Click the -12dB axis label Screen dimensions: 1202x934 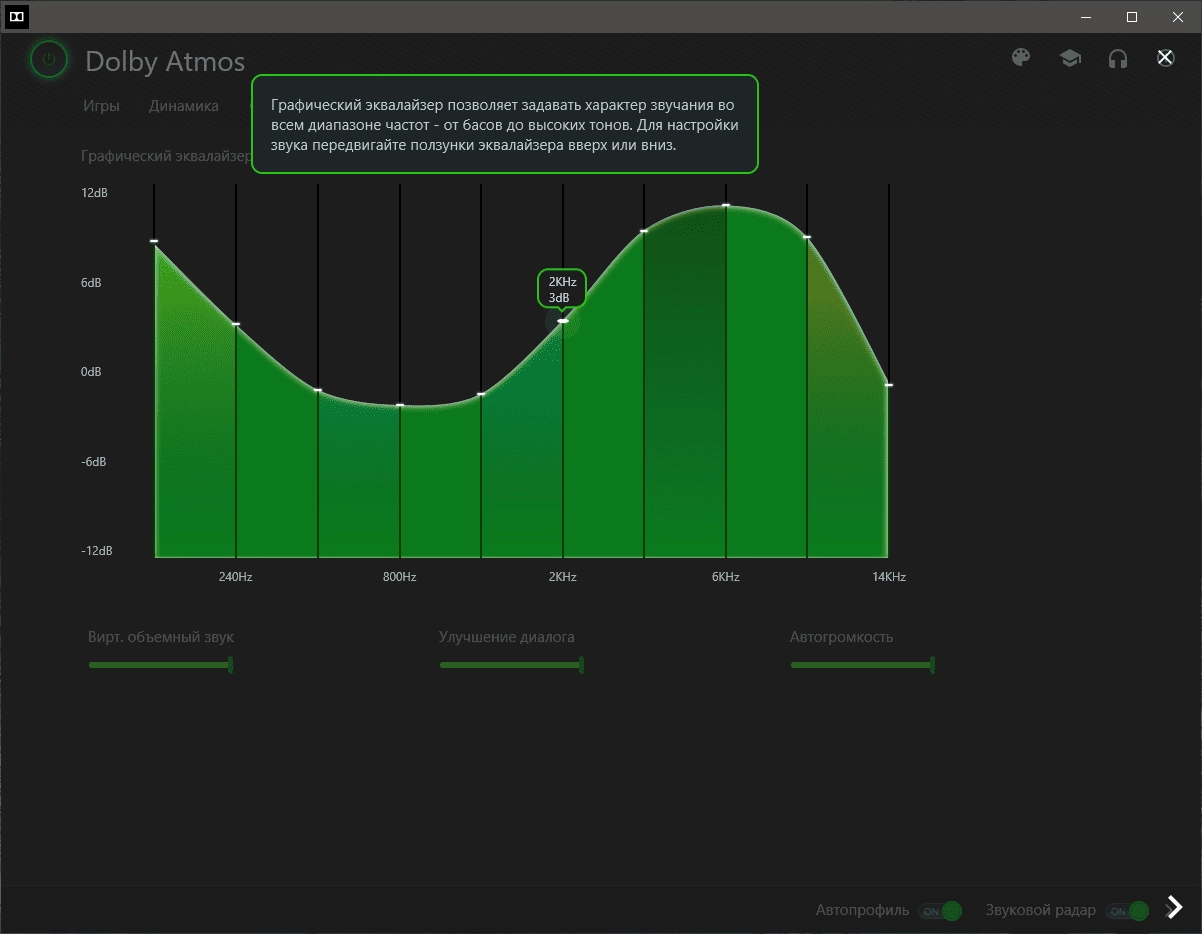pos(97,551)
